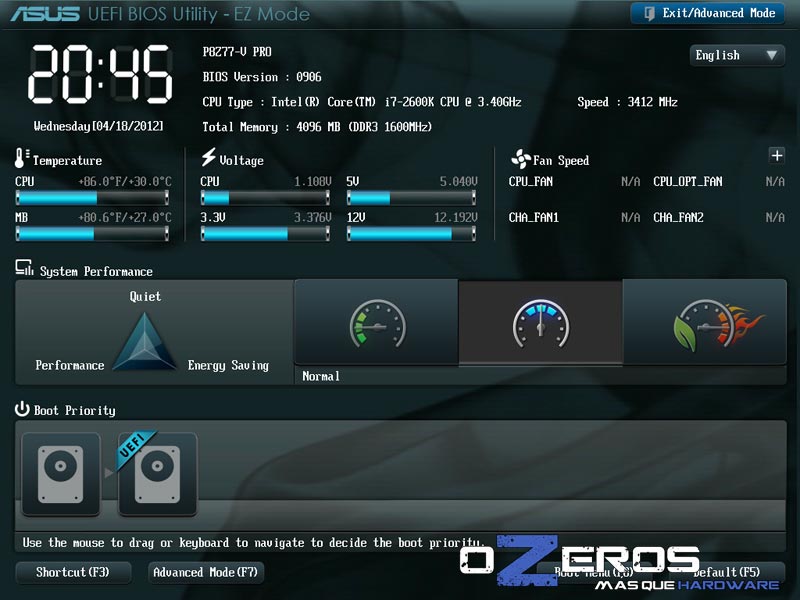800x600 pixels.
Task: Click the Normal mode description text
Action: (321, 377)
